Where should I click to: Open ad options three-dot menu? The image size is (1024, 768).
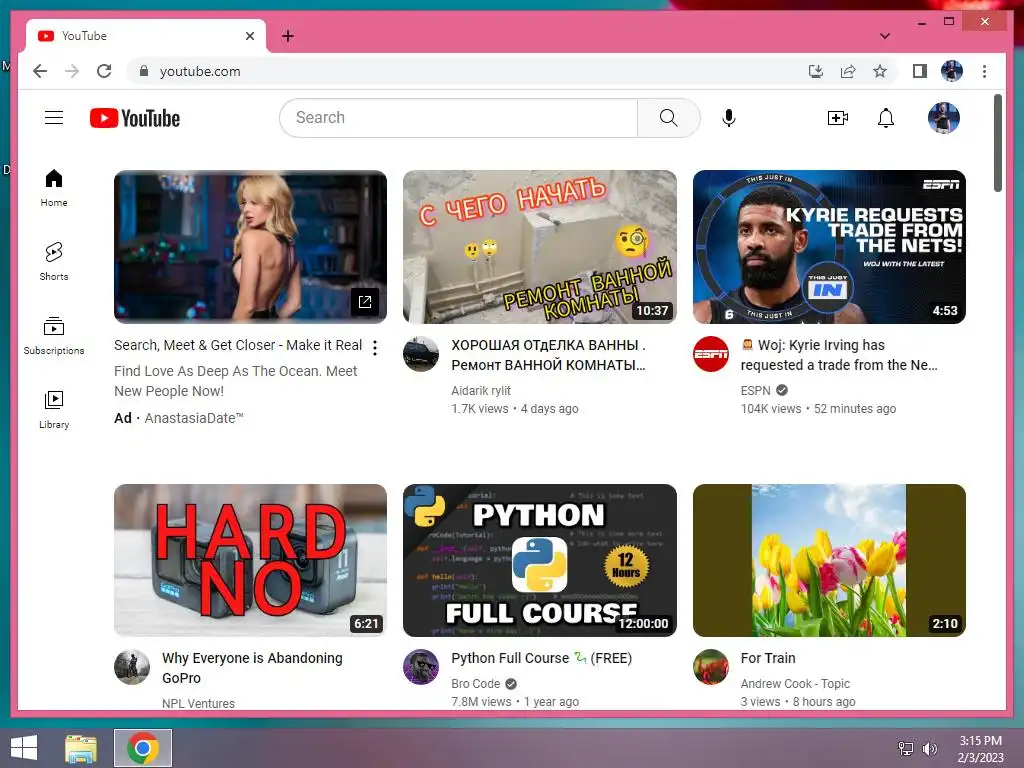pos(375,348)
